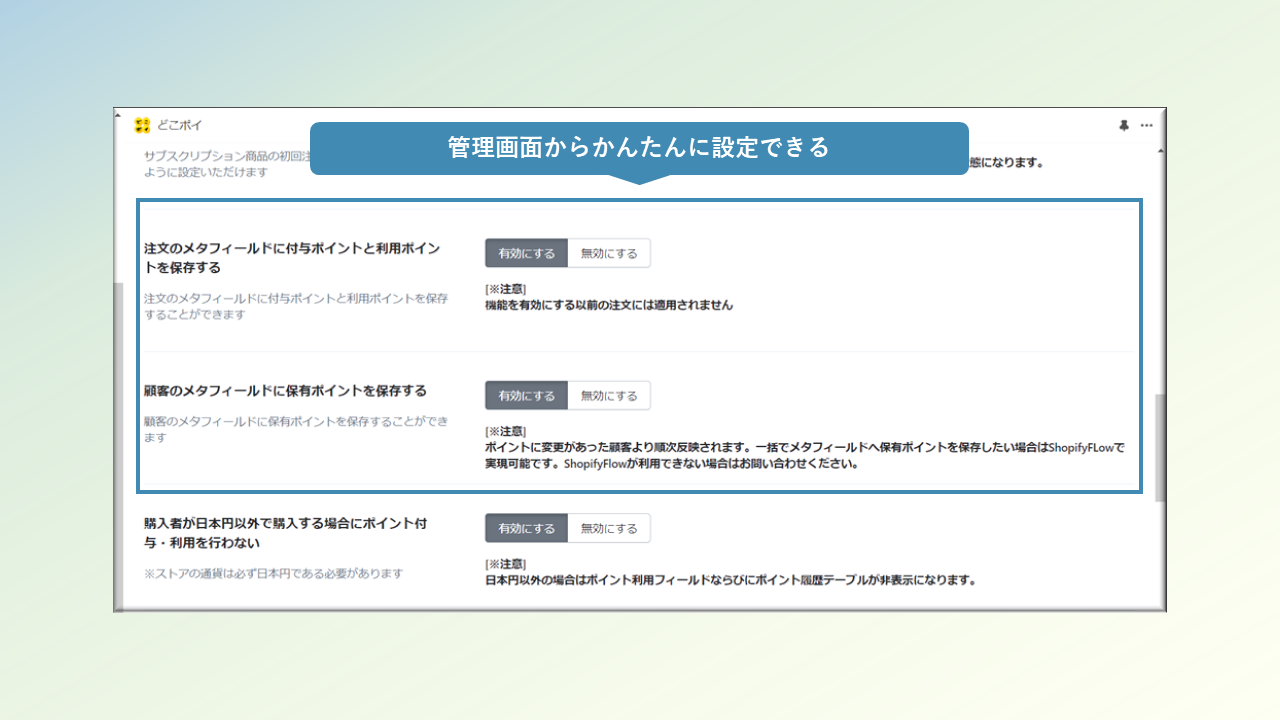Disable no-points rule for non-JPY purchases
This screenshot has width=1280, height=720.
609,528
